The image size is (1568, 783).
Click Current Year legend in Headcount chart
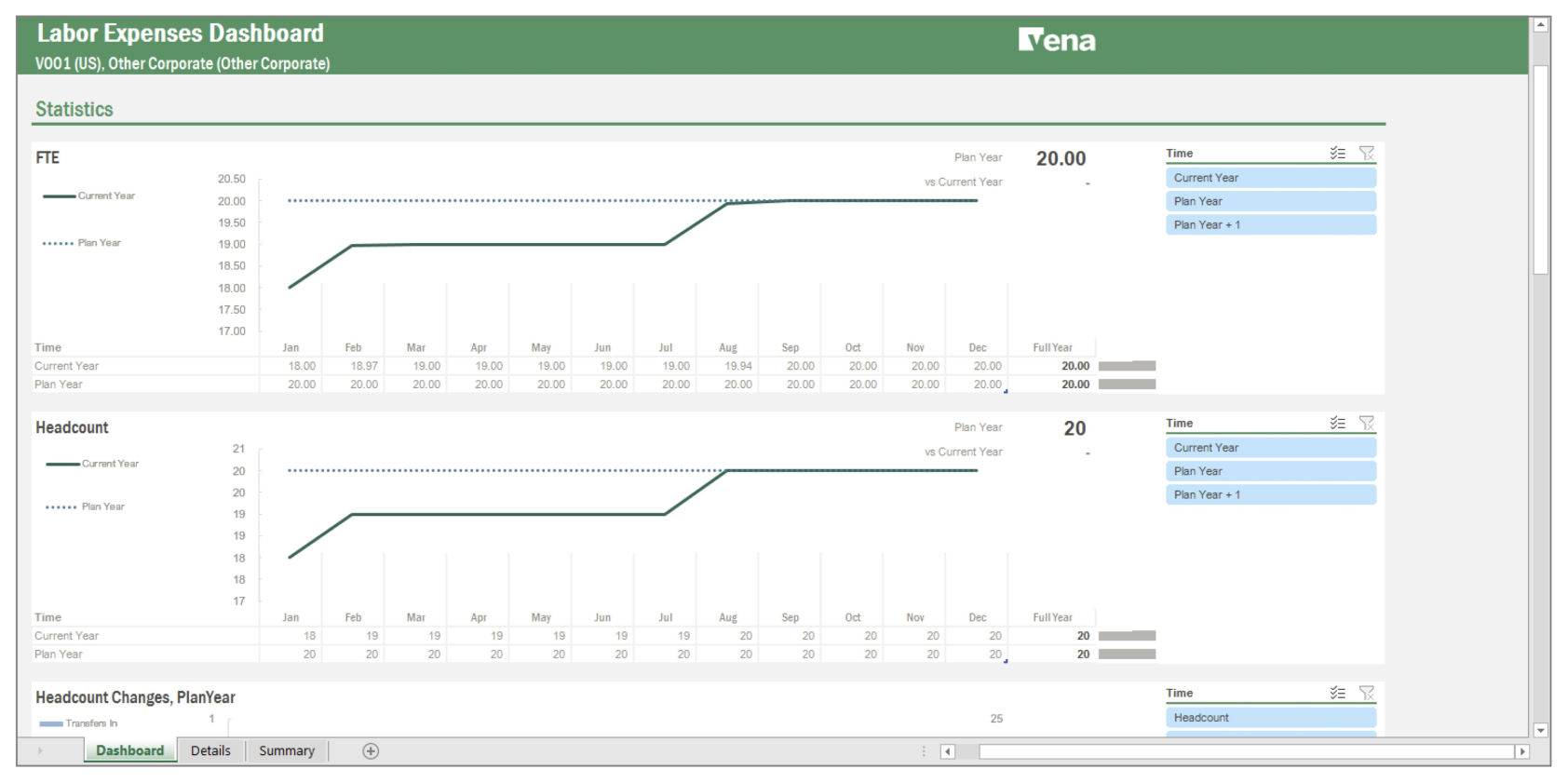[x=92, y=464]
